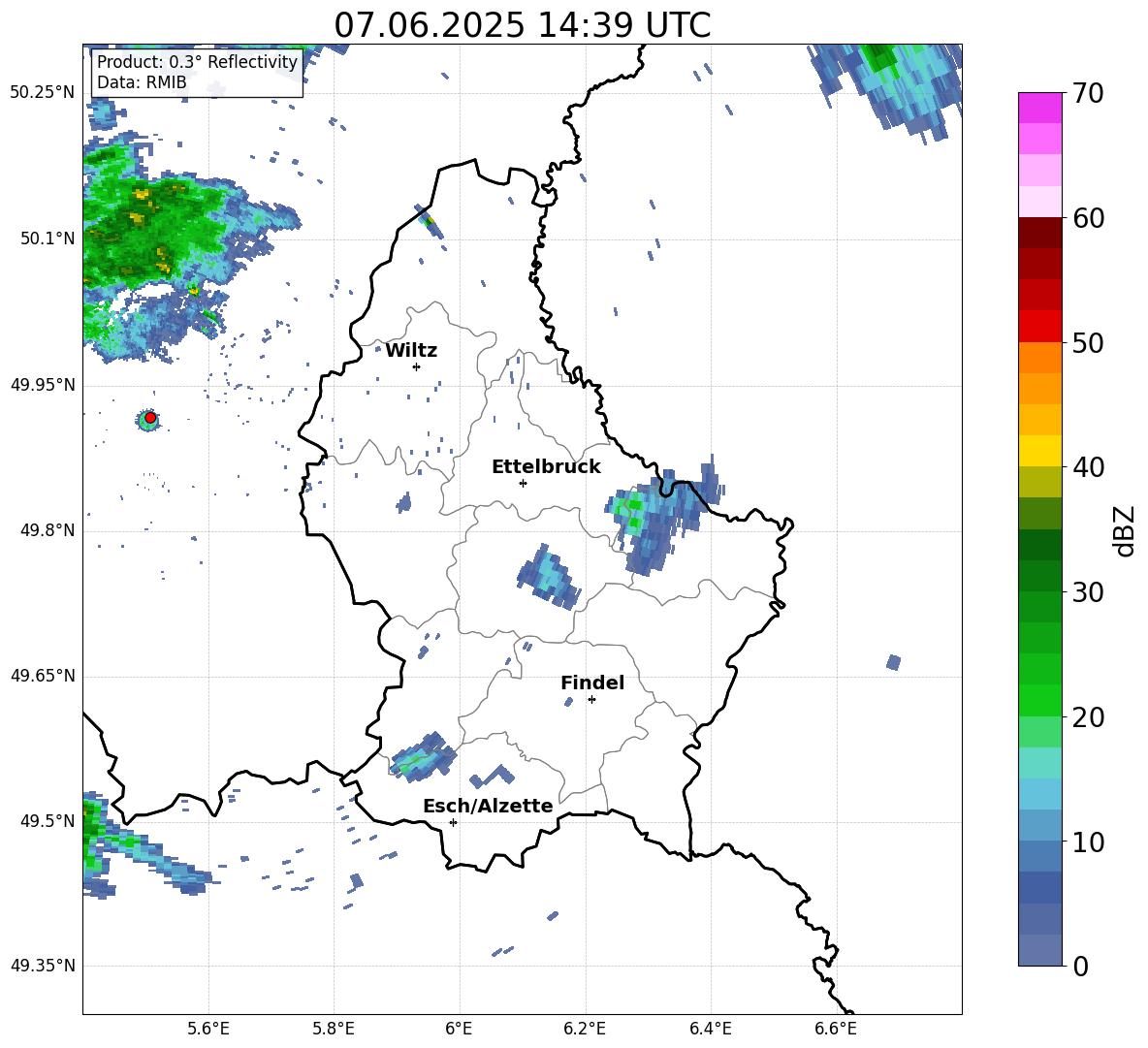The image size is (1148, 1048).
Task: Click the radar echo cell south of Ettelbruck
Action: click(x=549, y=578)
